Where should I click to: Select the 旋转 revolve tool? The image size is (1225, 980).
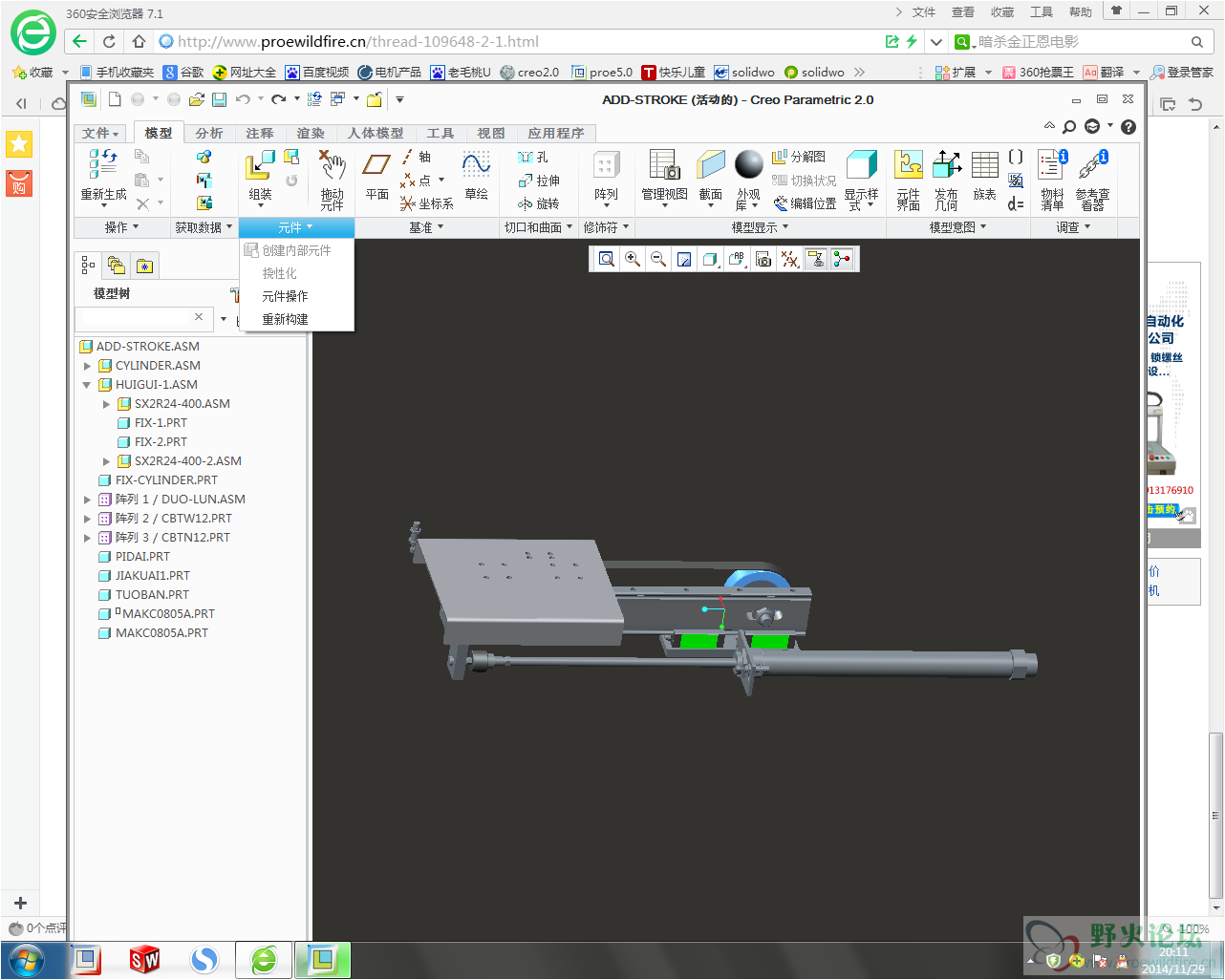tap(539, 203)
